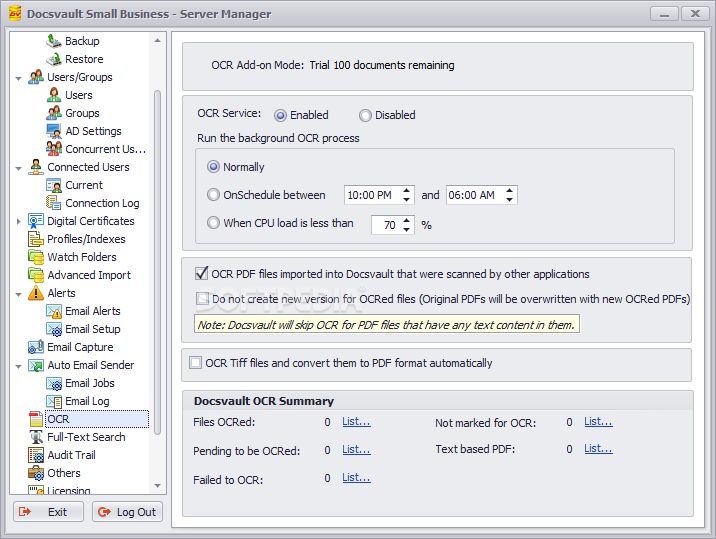Click the 06:00 AM time field

(475, 195)
